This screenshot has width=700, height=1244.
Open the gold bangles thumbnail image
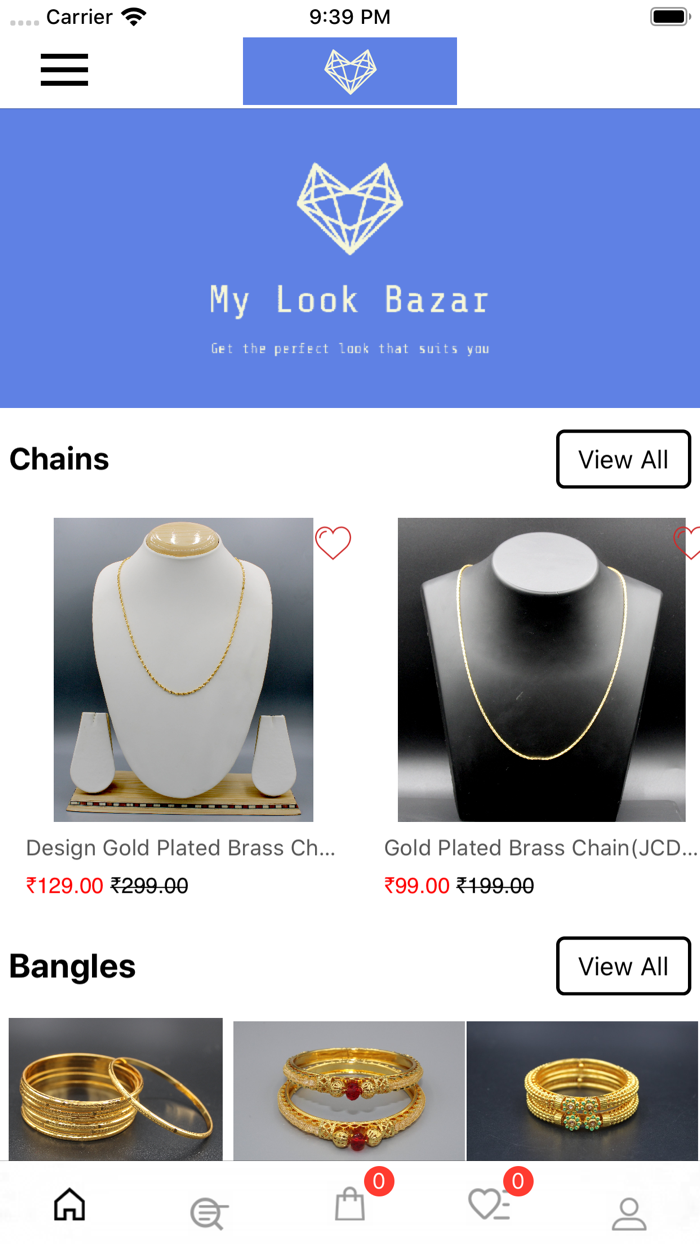(x=115, y=1089)
